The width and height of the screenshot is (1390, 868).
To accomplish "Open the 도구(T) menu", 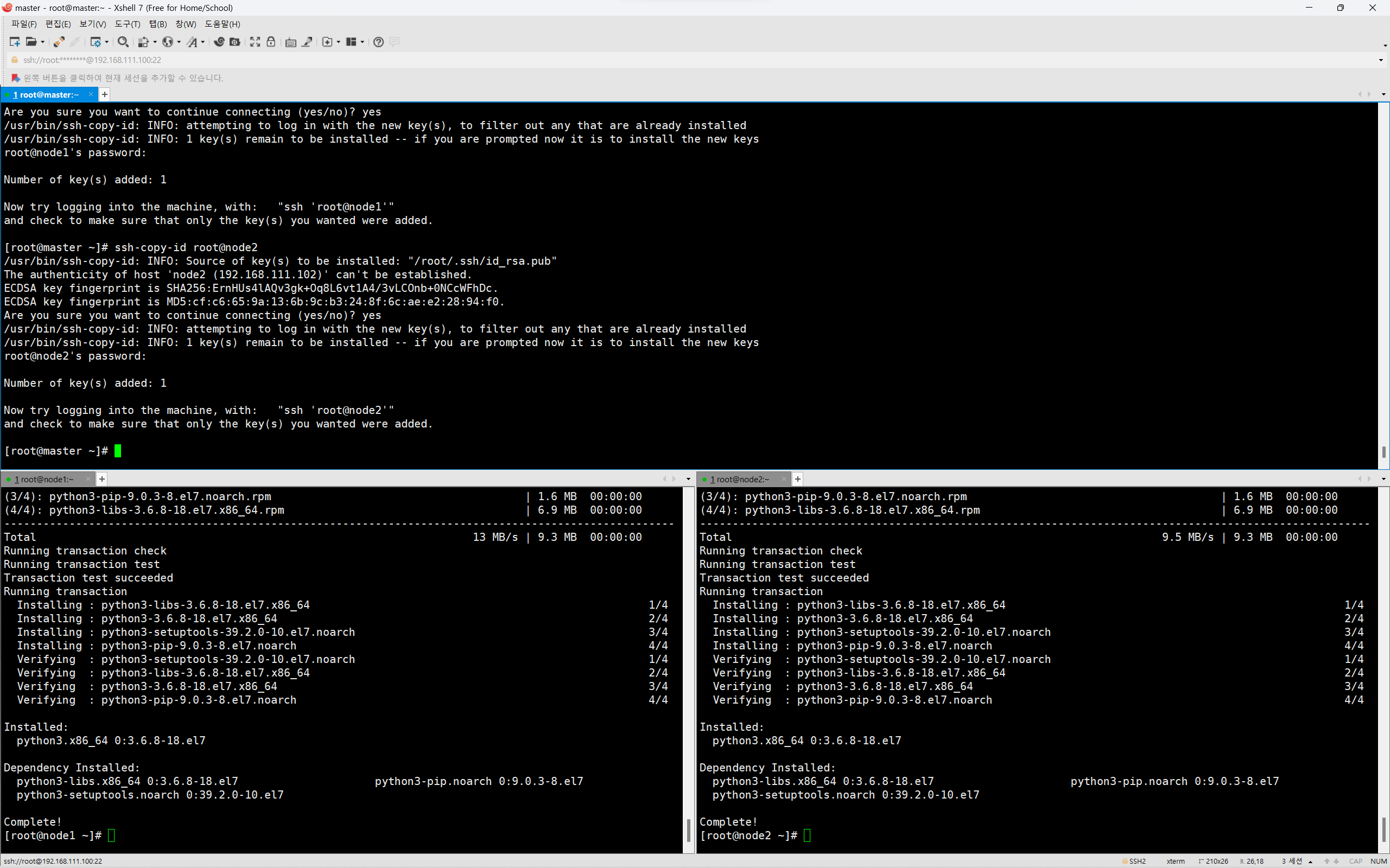I will tap(127, 24).
